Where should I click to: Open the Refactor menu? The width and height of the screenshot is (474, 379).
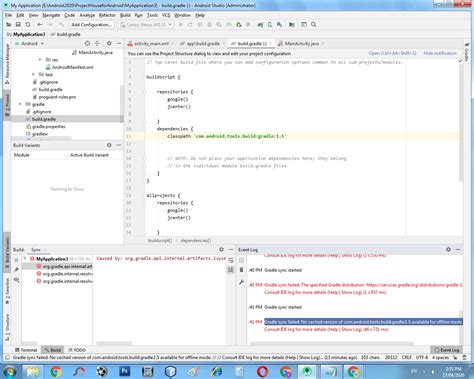tap(107, 15)
